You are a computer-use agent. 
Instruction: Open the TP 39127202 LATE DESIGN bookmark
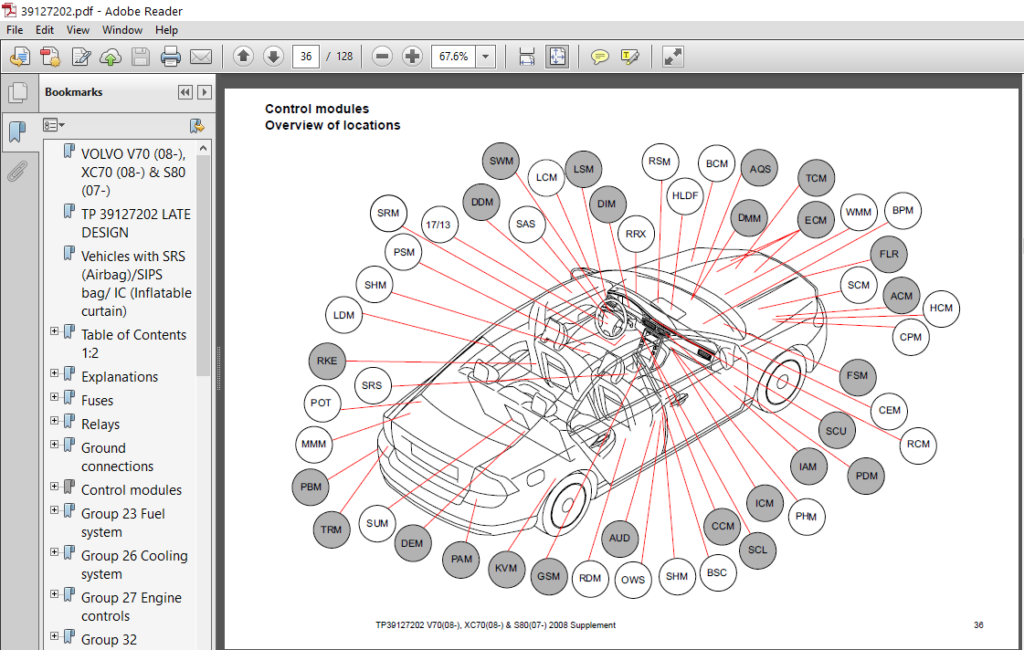(x=136, y=223)
